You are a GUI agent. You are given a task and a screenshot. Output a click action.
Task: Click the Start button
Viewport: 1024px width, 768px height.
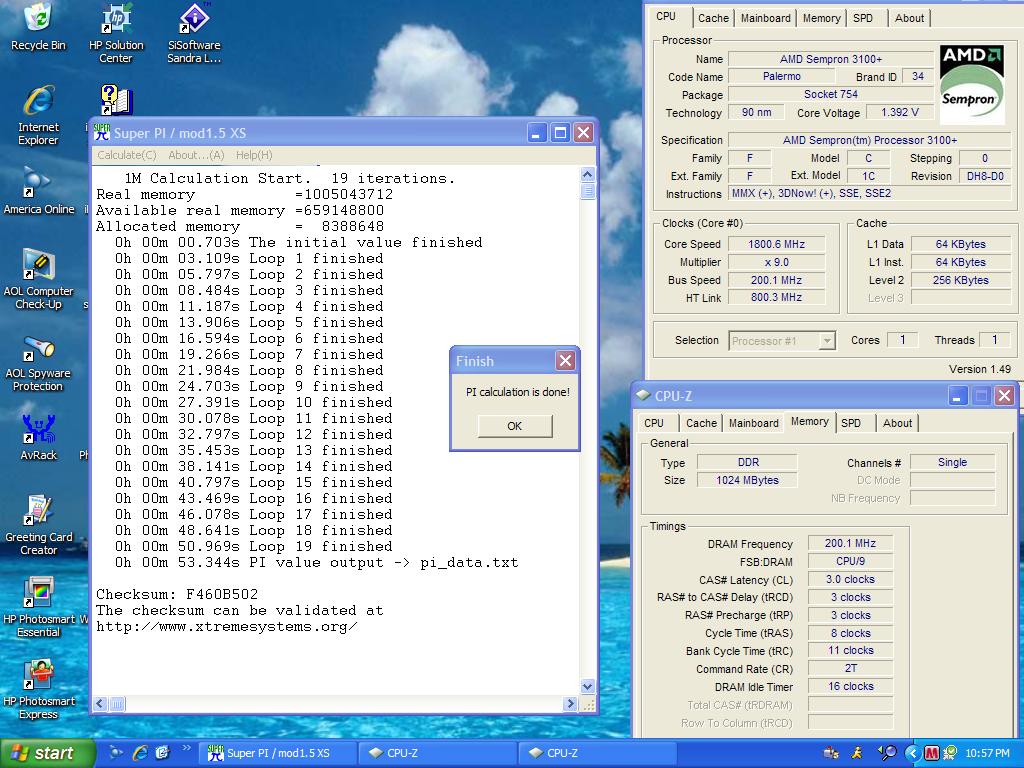tap(47, 753)
